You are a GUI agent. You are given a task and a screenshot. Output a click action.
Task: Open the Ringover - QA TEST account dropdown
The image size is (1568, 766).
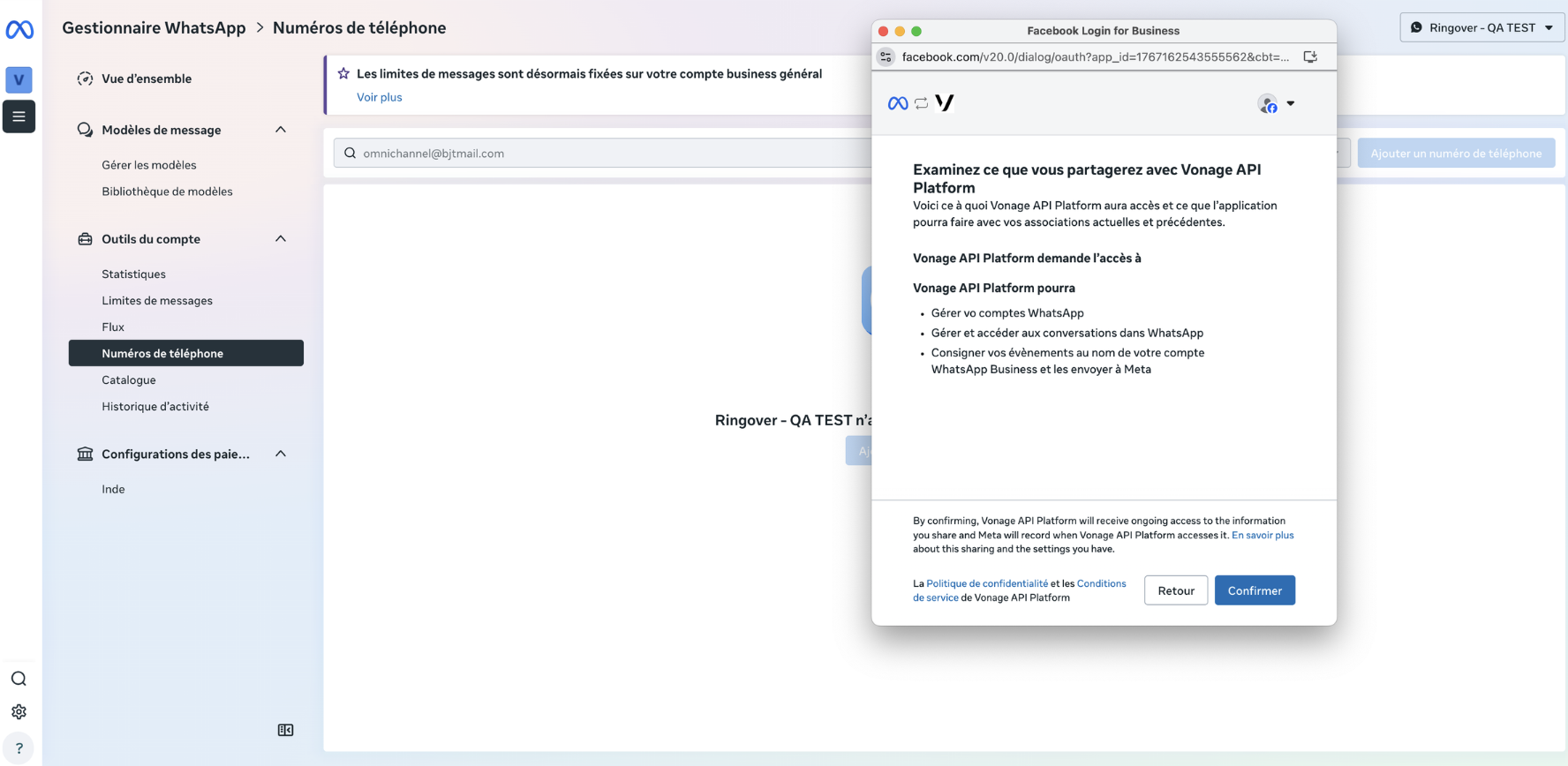[1481, 27]
